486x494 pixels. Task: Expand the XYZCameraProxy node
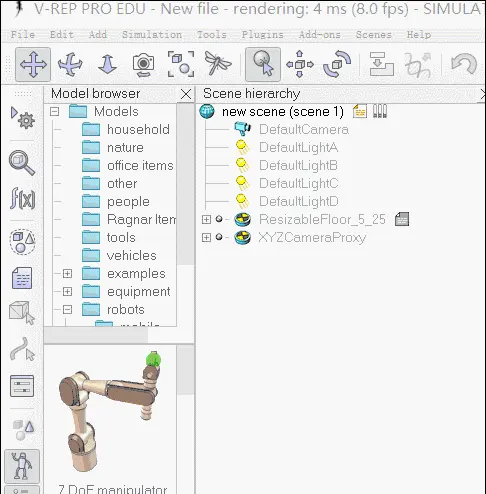(206, 237)
